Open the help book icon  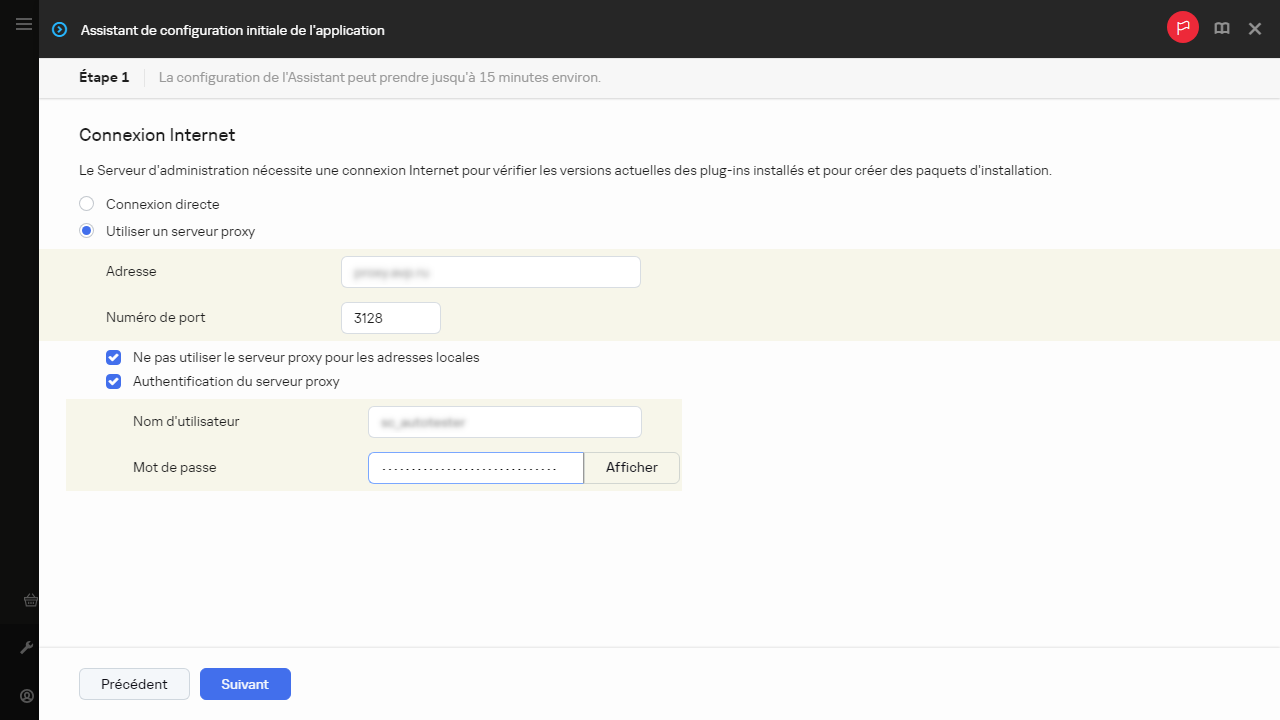pos(1221,29)
